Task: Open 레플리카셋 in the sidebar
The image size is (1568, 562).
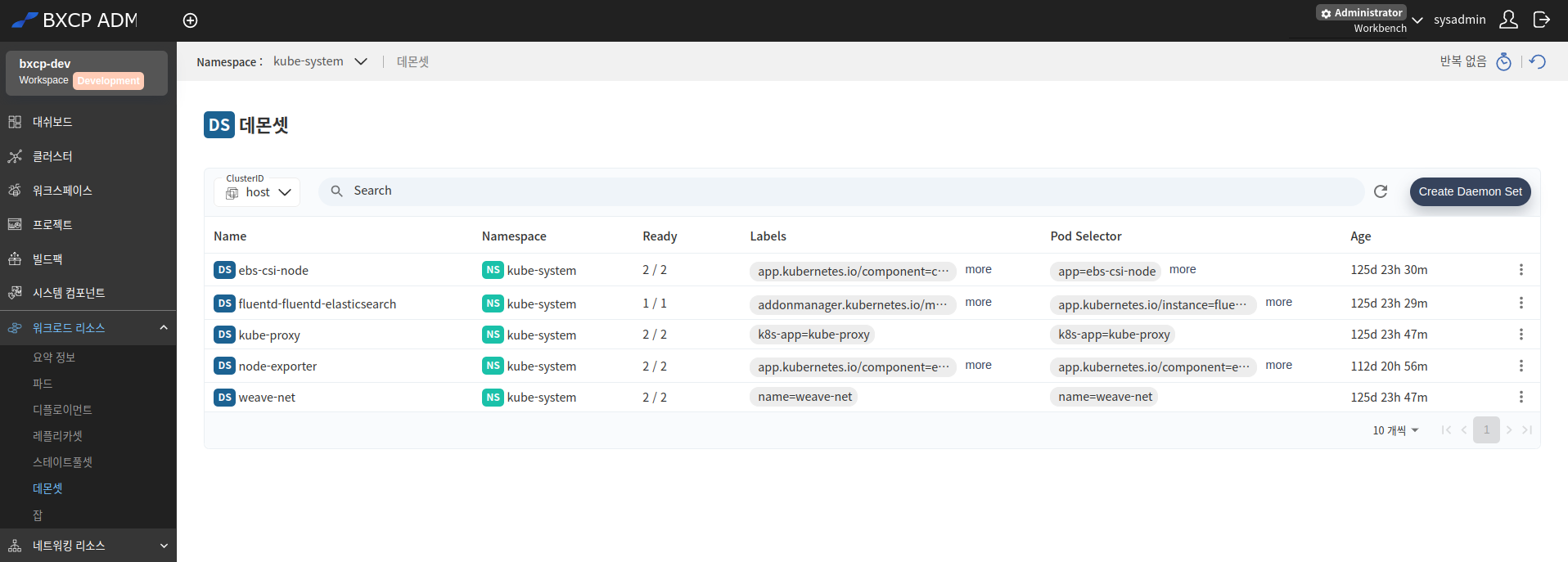Action: pyautogui.click(x=57, y=436)
